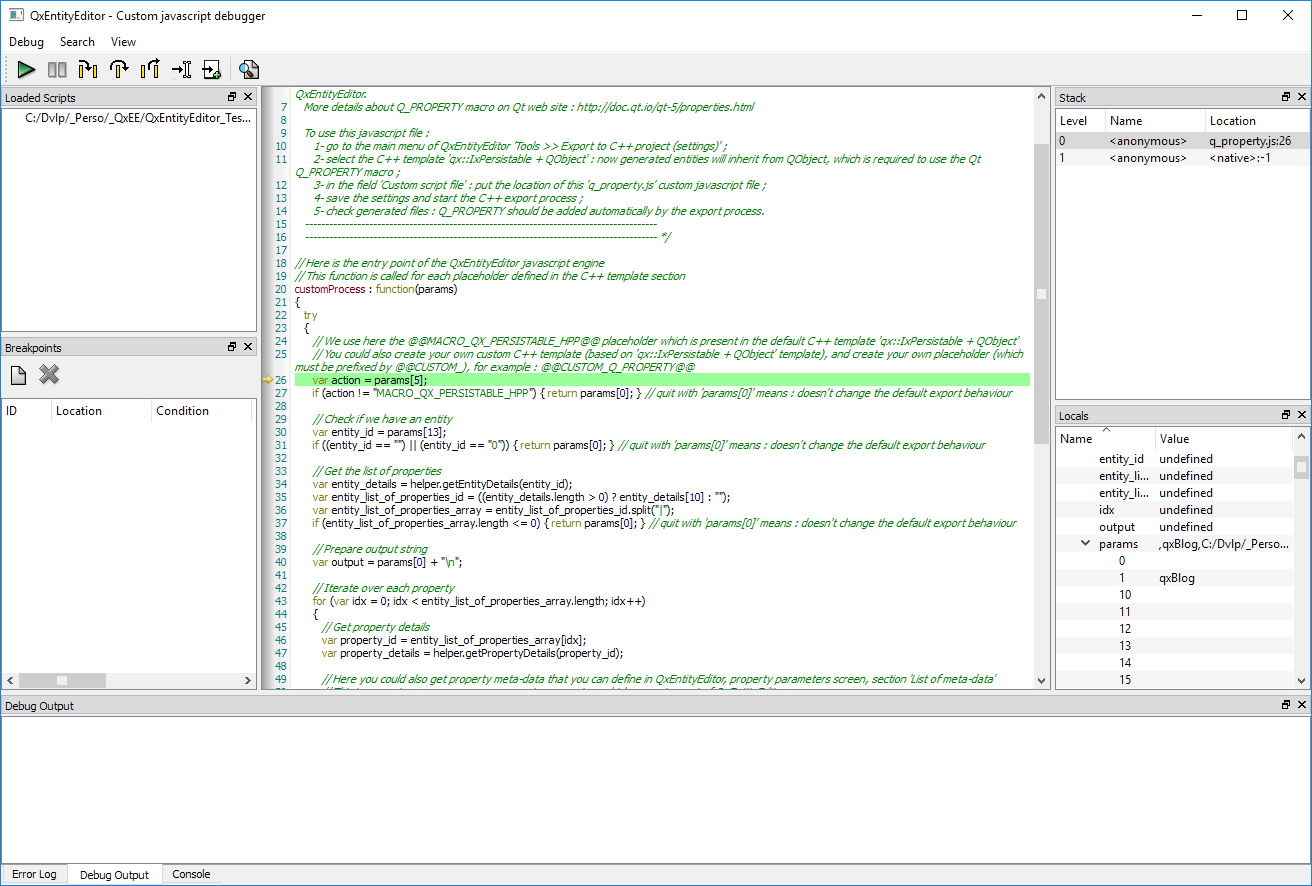Image resolution: width=1312 pixels, height=886 pixels.
Task: Select the loaded script file path
Action: coord(138,118)
